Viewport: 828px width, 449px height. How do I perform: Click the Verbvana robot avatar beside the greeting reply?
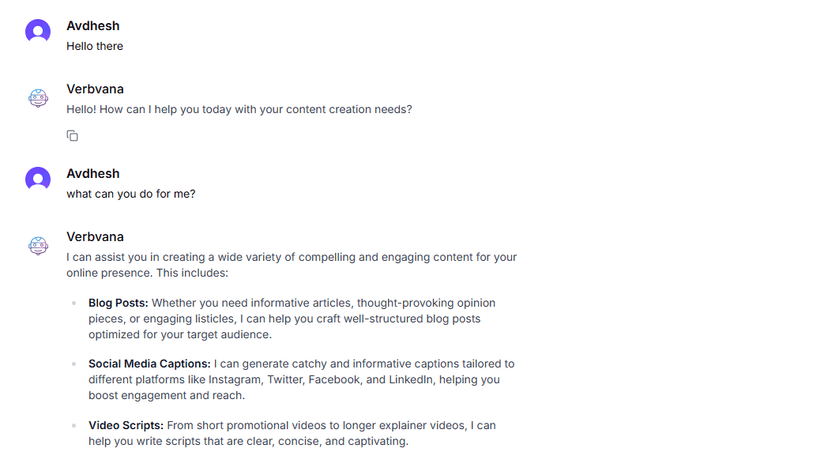(38, 98)
